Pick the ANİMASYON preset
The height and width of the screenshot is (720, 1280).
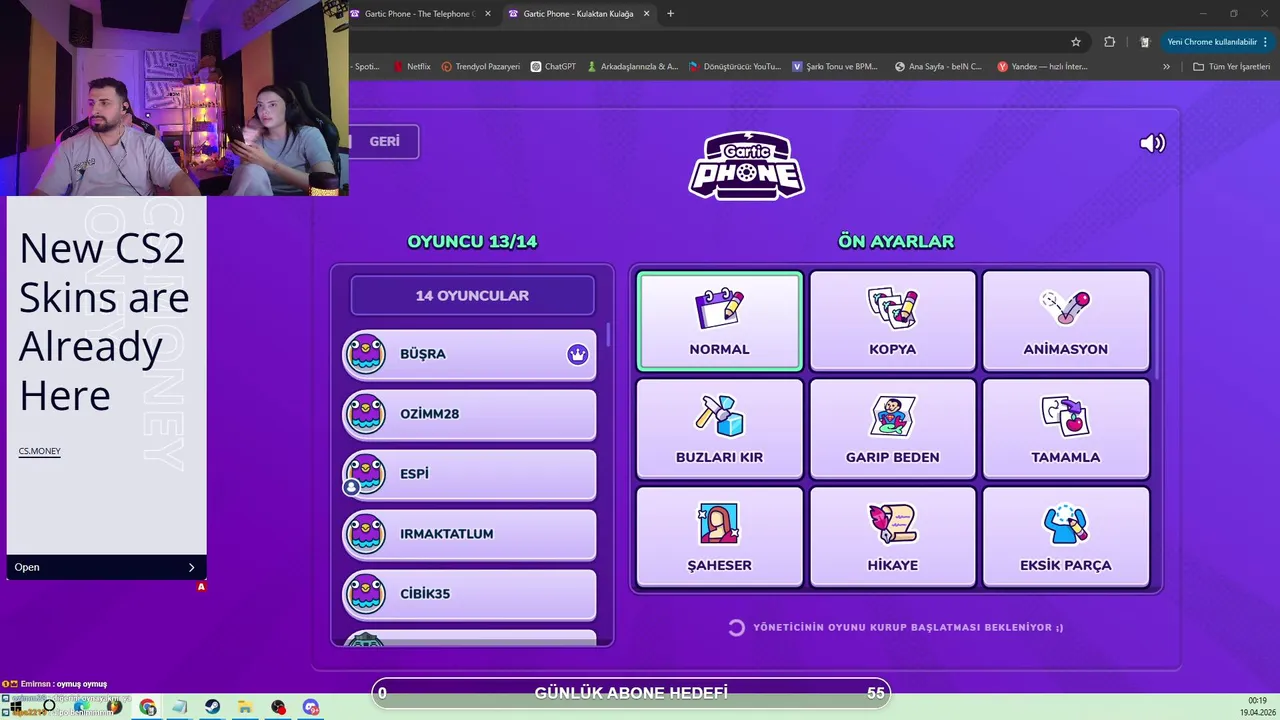click(x=1065, y=321)
